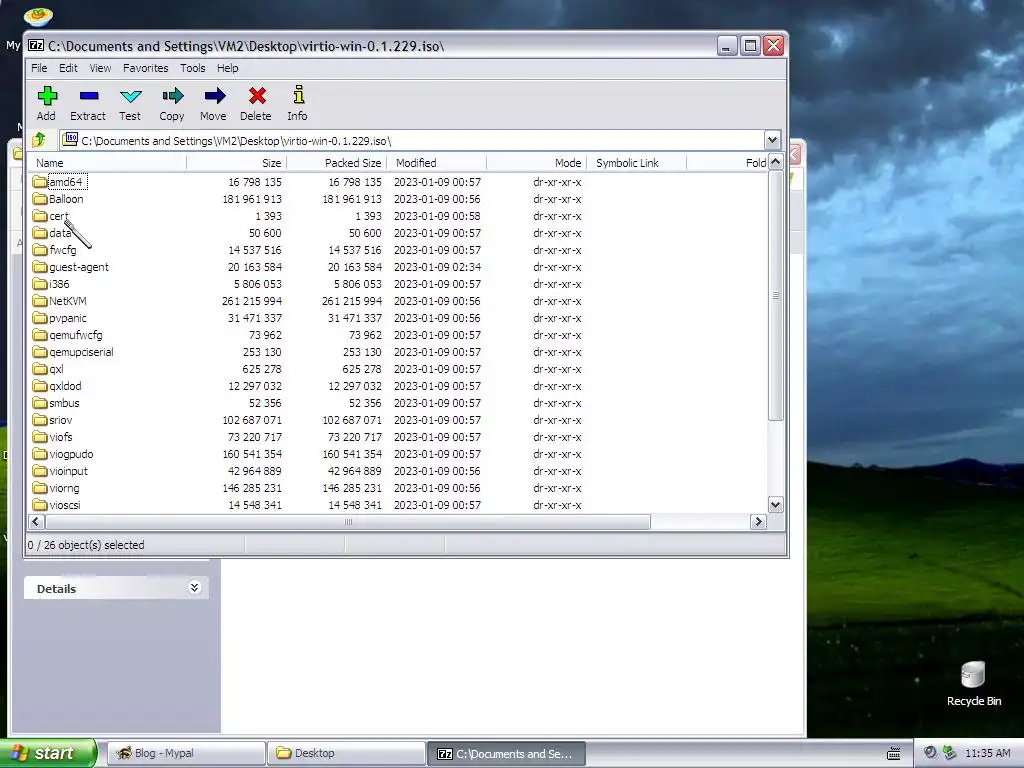Run the Test archive tool

pos(131,96)
